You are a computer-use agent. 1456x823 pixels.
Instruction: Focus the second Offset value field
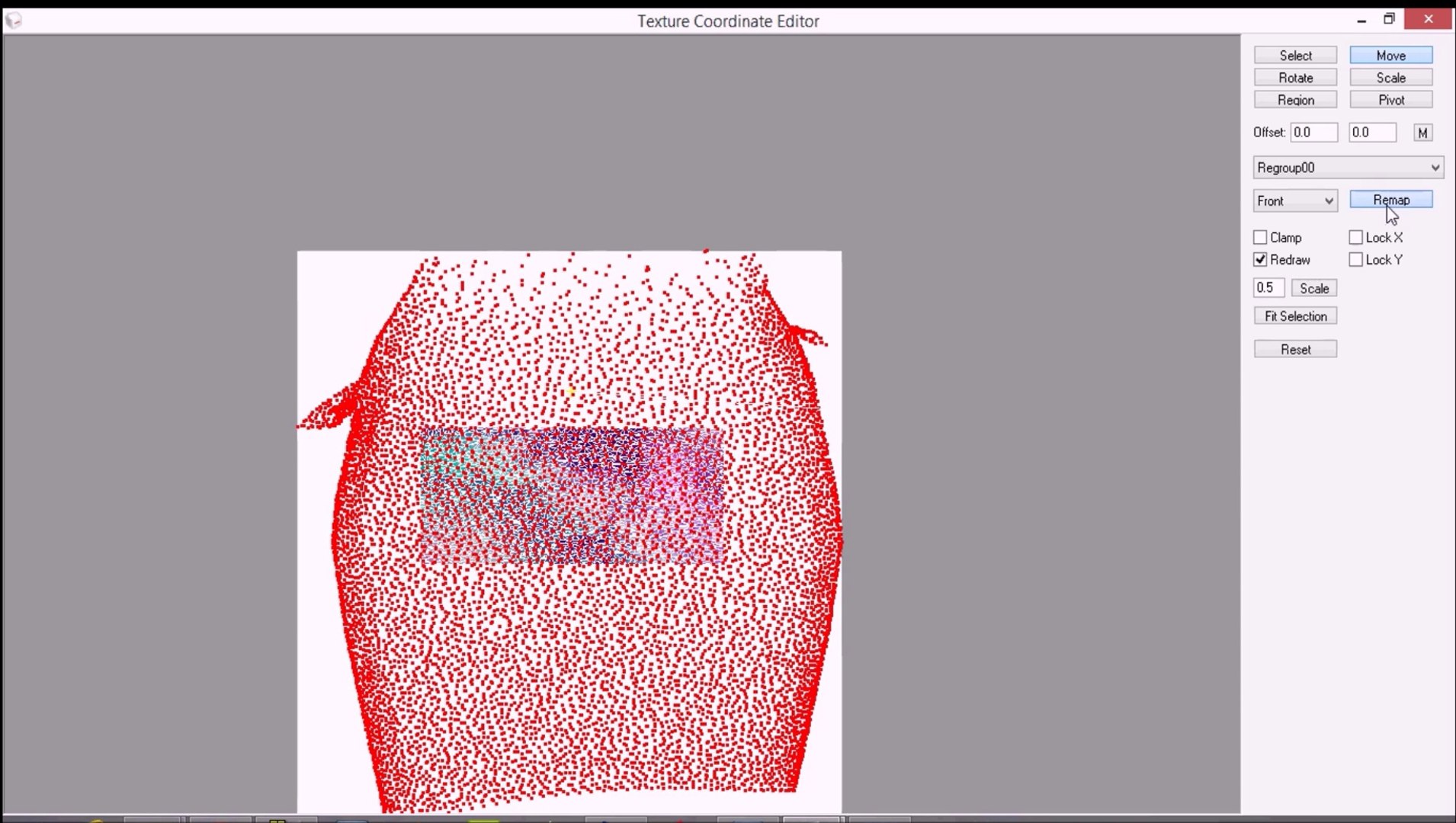point(1372,132)
